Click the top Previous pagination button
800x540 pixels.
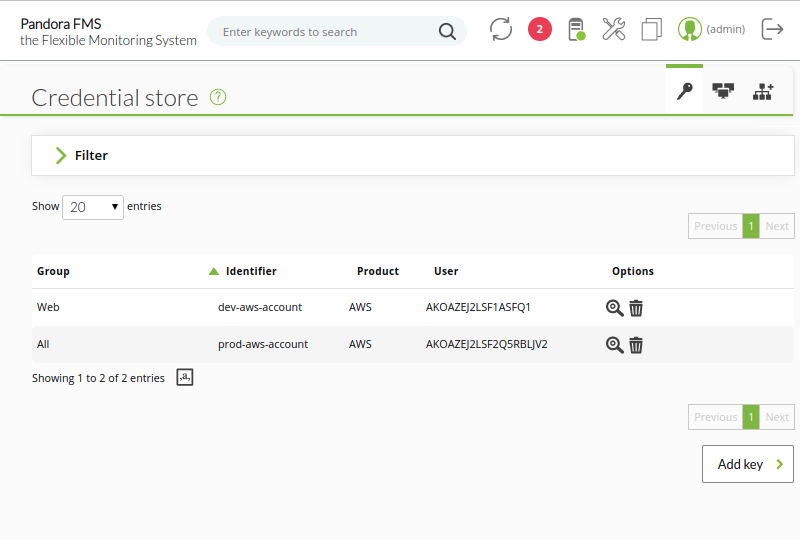(x=715, y=226)
